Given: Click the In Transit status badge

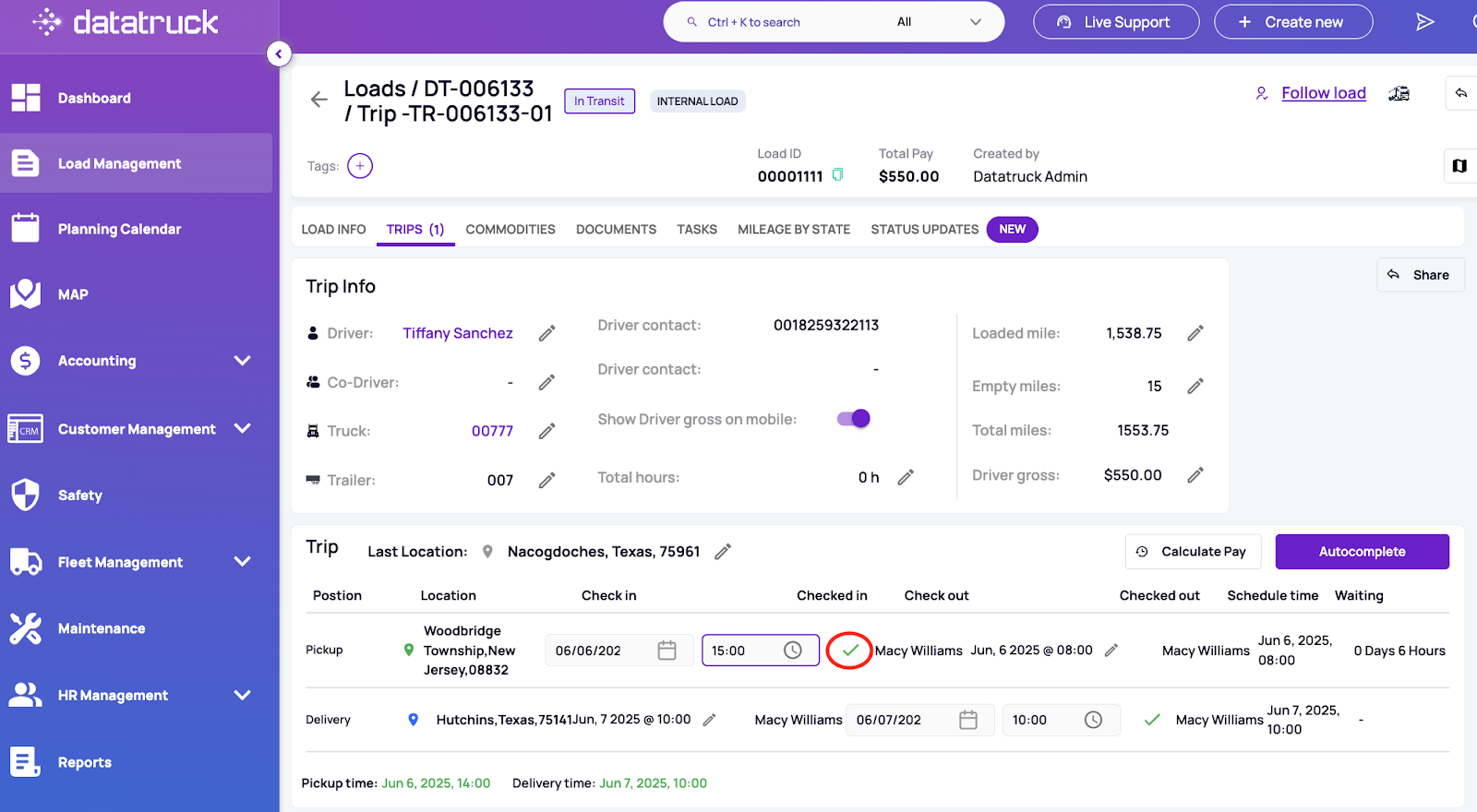Looking at the screenshot, I should 599,101.
